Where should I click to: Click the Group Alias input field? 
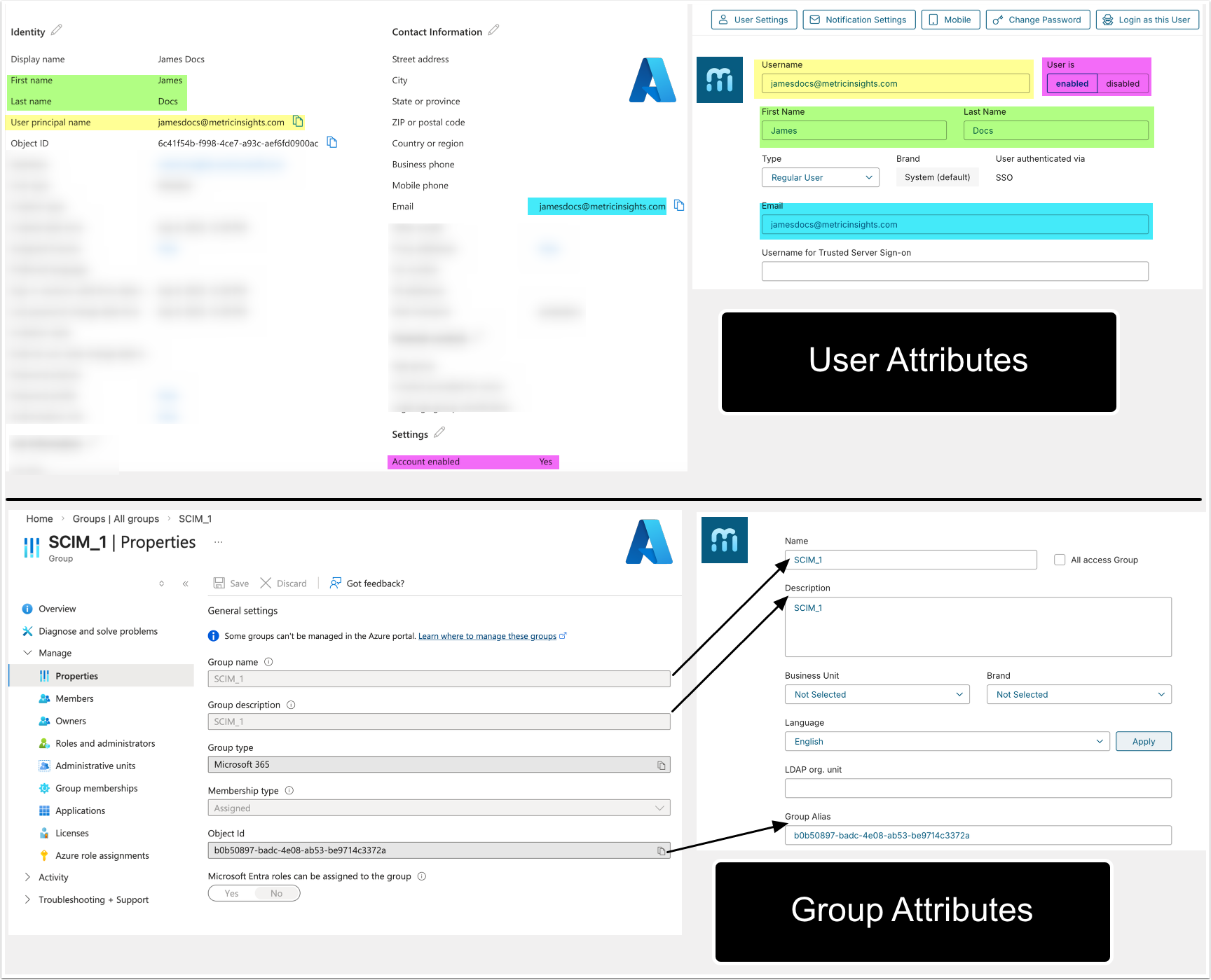(978, 835)
